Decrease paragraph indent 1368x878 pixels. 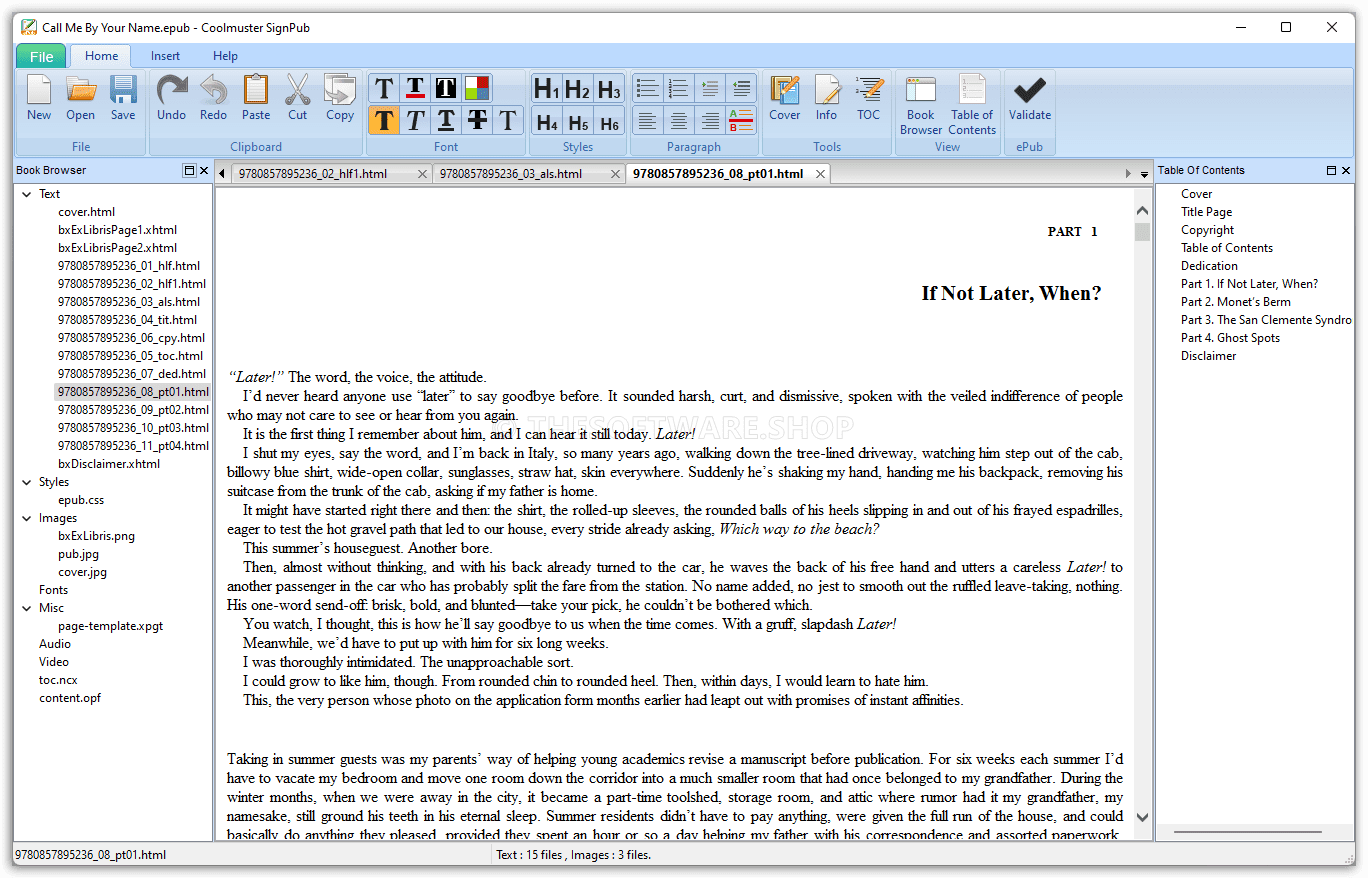click(x=741, y=88)
